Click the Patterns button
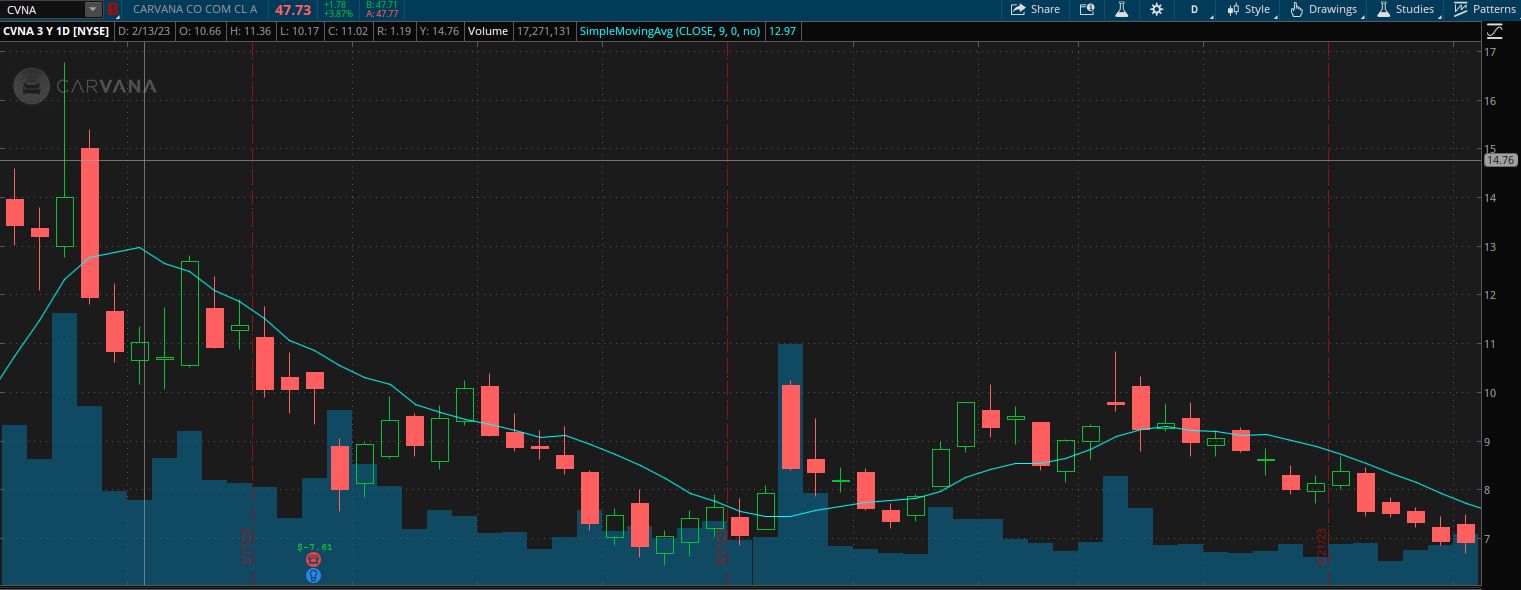This screenshot has width=1521, height=590. point(1485,9)
